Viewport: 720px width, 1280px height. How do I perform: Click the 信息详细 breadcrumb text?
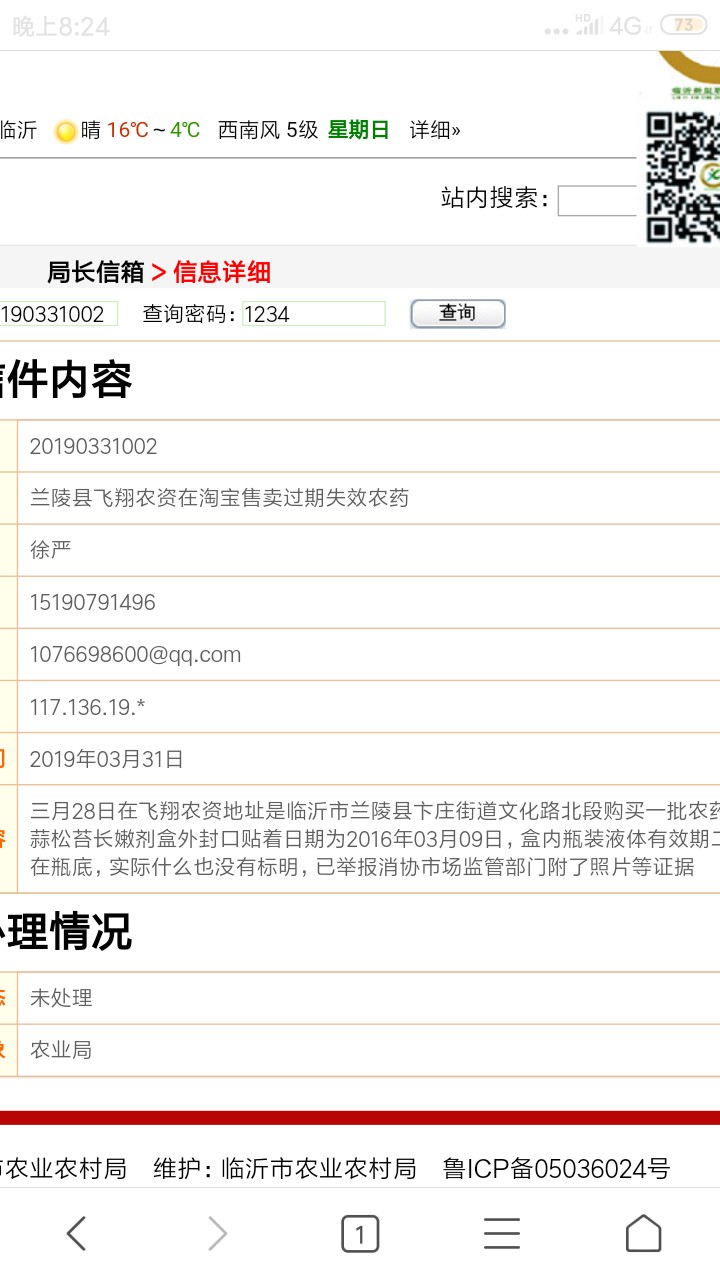222,272
